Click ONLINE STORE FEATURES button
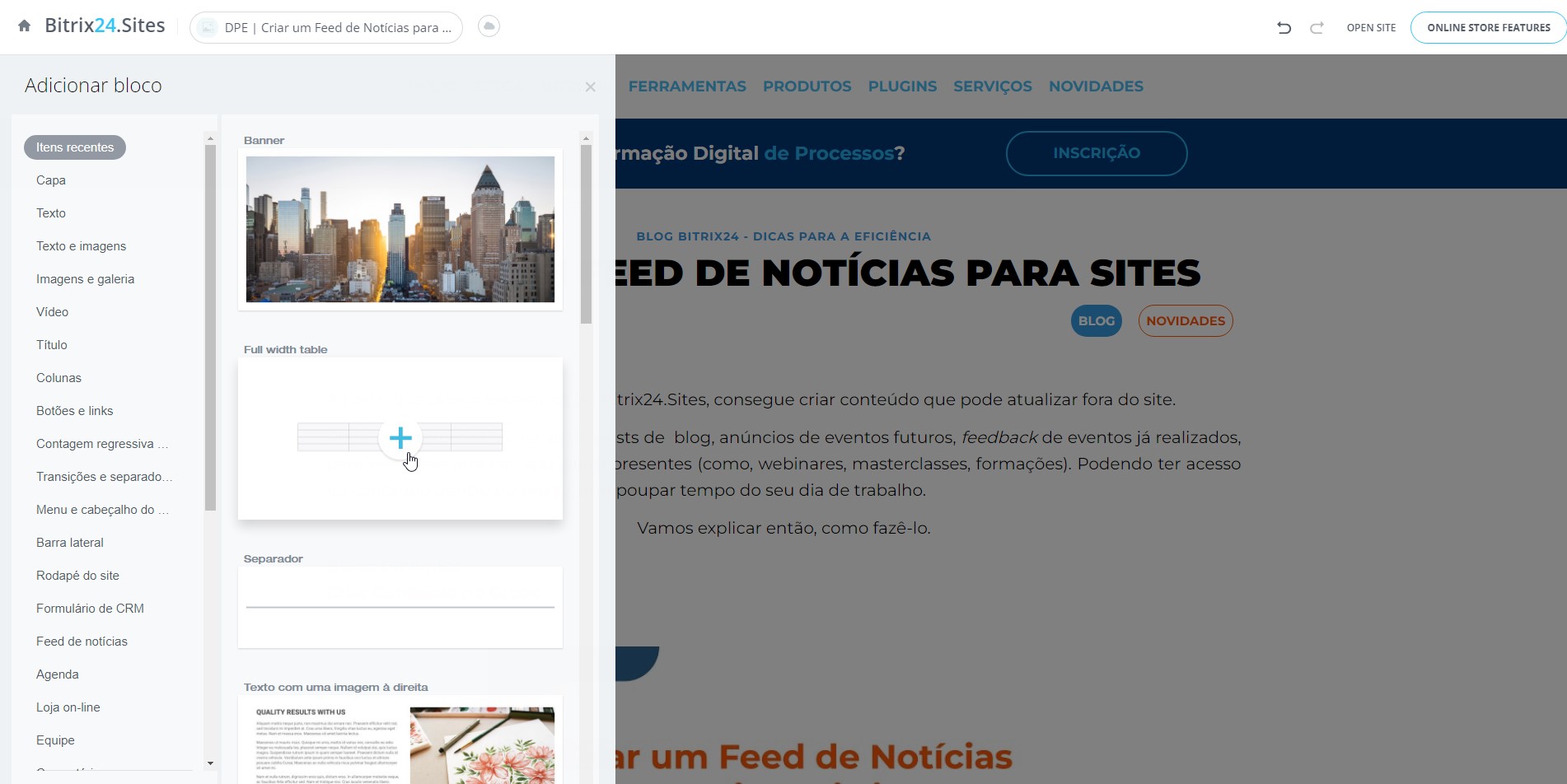The image size is (1567, 784). coord(1489,27)
